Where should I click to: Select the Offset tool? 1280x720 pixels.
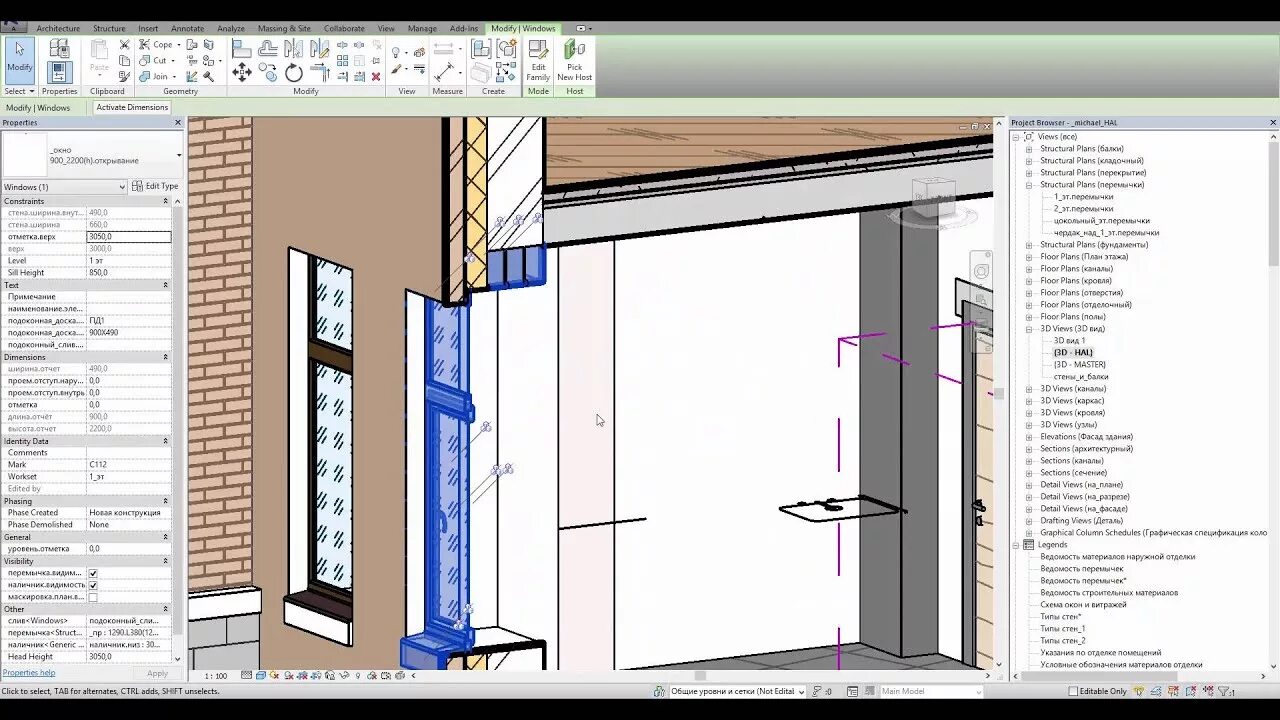click(268, 49)
